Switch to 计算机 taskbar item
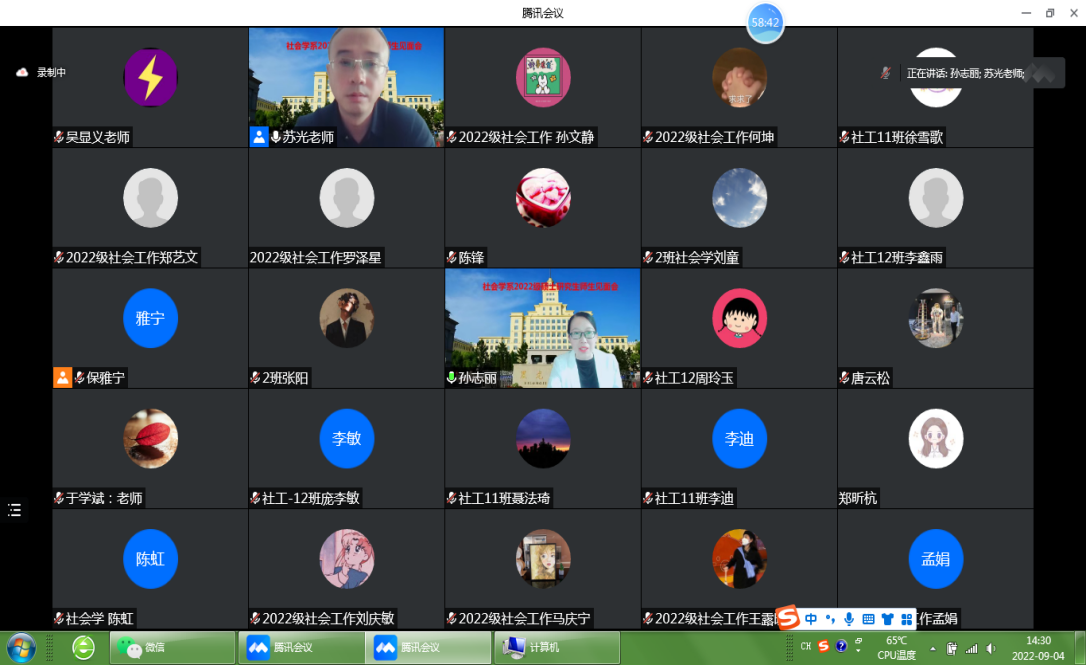Image resolution: width=1086 pixels, height=665 pixels. pos(556,647)
